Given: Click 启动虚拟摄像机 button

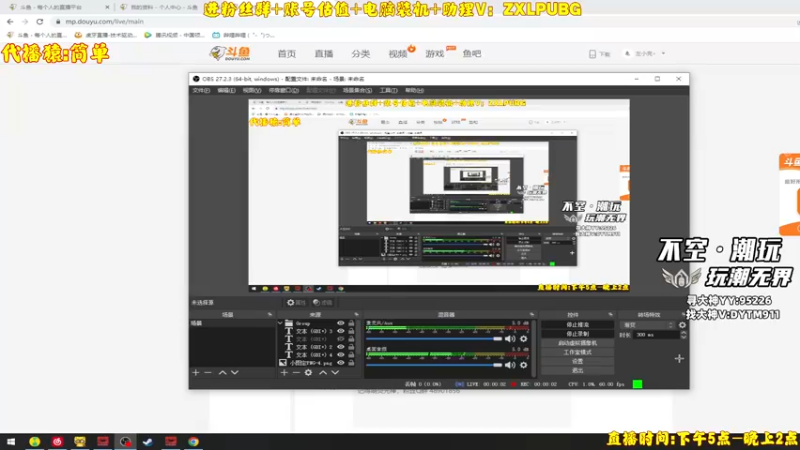Looking at the screenshot, I should click(578, 343).
